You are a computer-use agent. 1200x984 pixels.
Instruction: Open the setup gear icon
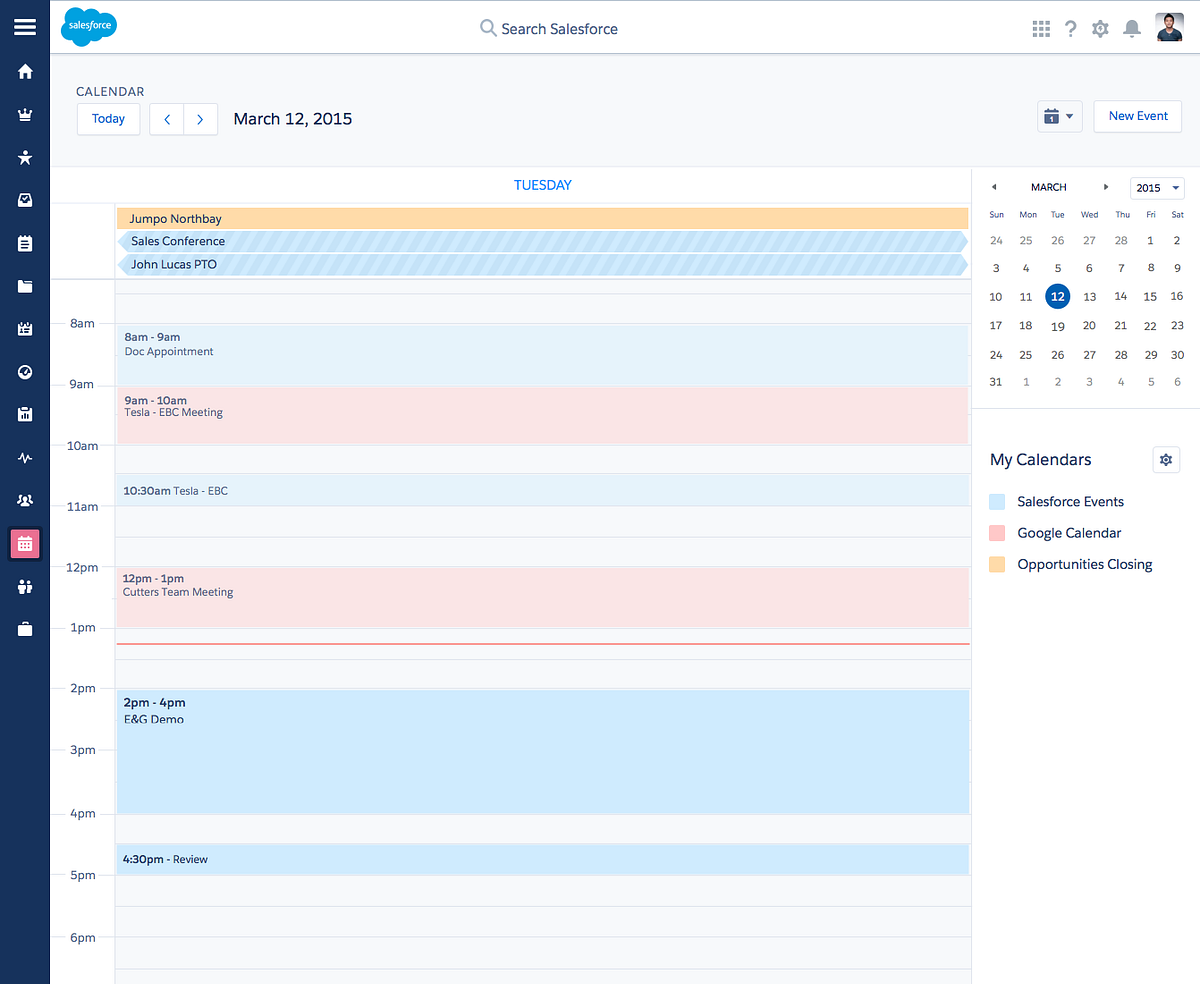[x=1100, y=28]
